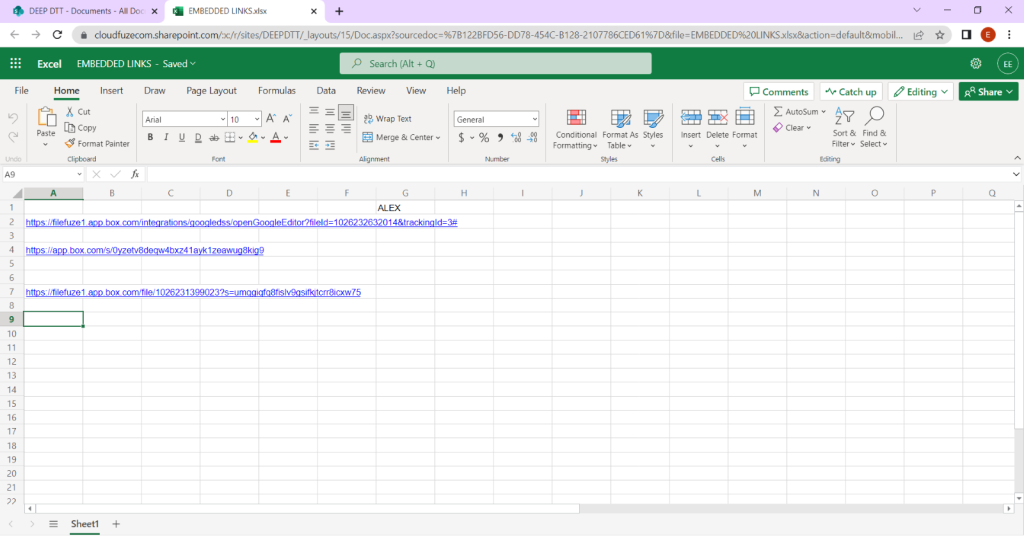Switch to the Formulas tab

point(277,91)
